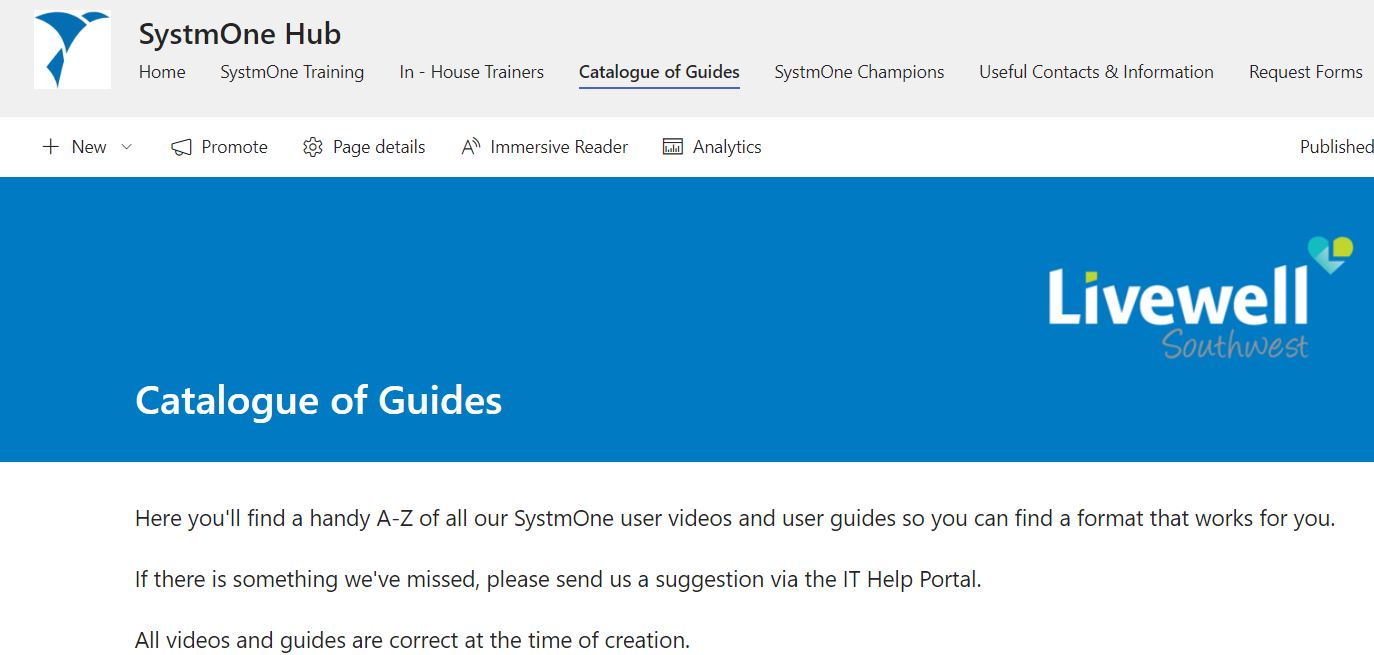This screenshot has width=1374, height=655.
Task: Click the line "All videos and guides are correct"
Action: (x=412, y=640)
